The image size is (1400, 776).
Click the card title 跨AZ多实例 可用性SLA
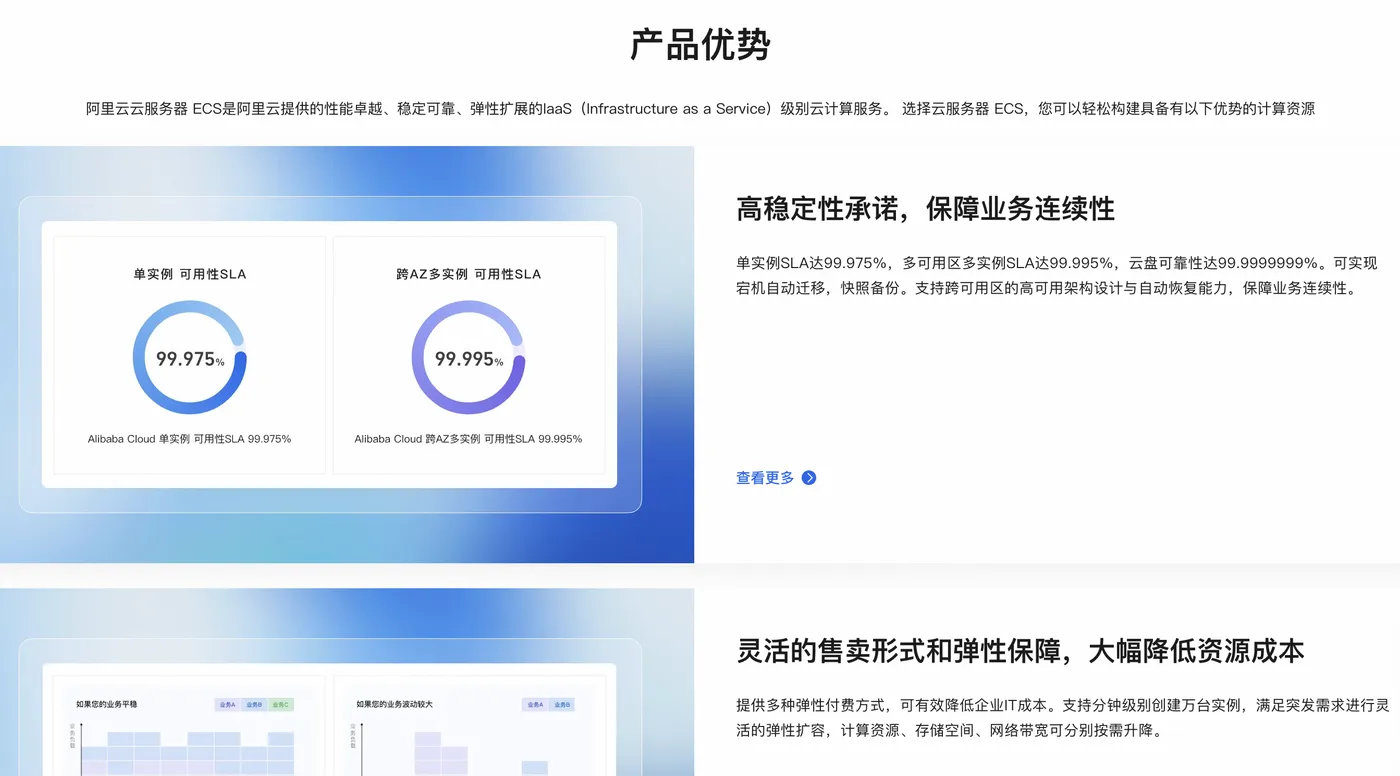[468, 274]
